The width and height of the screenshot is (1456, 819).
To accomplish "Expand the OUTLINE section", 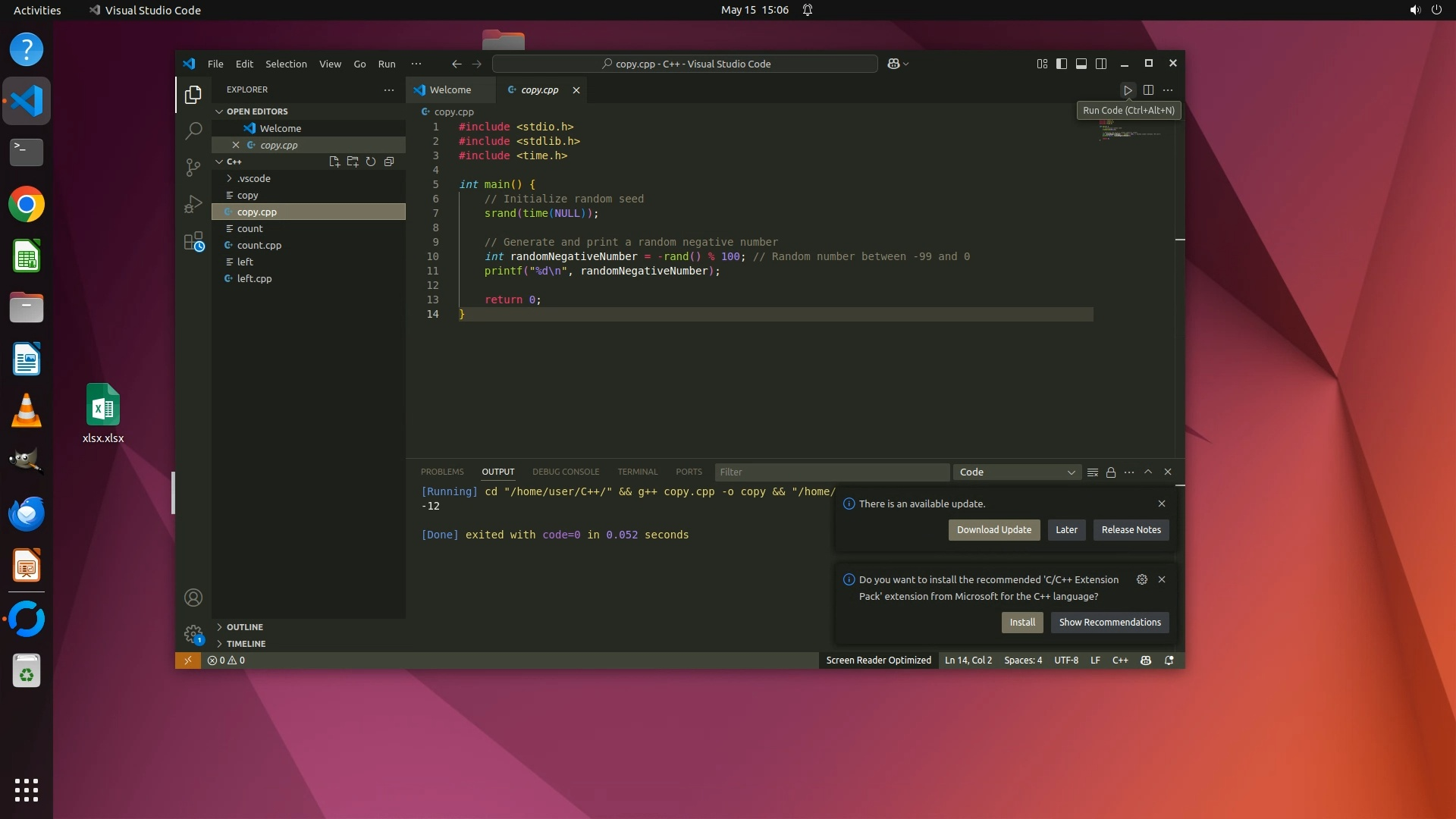I will (244, 627).
